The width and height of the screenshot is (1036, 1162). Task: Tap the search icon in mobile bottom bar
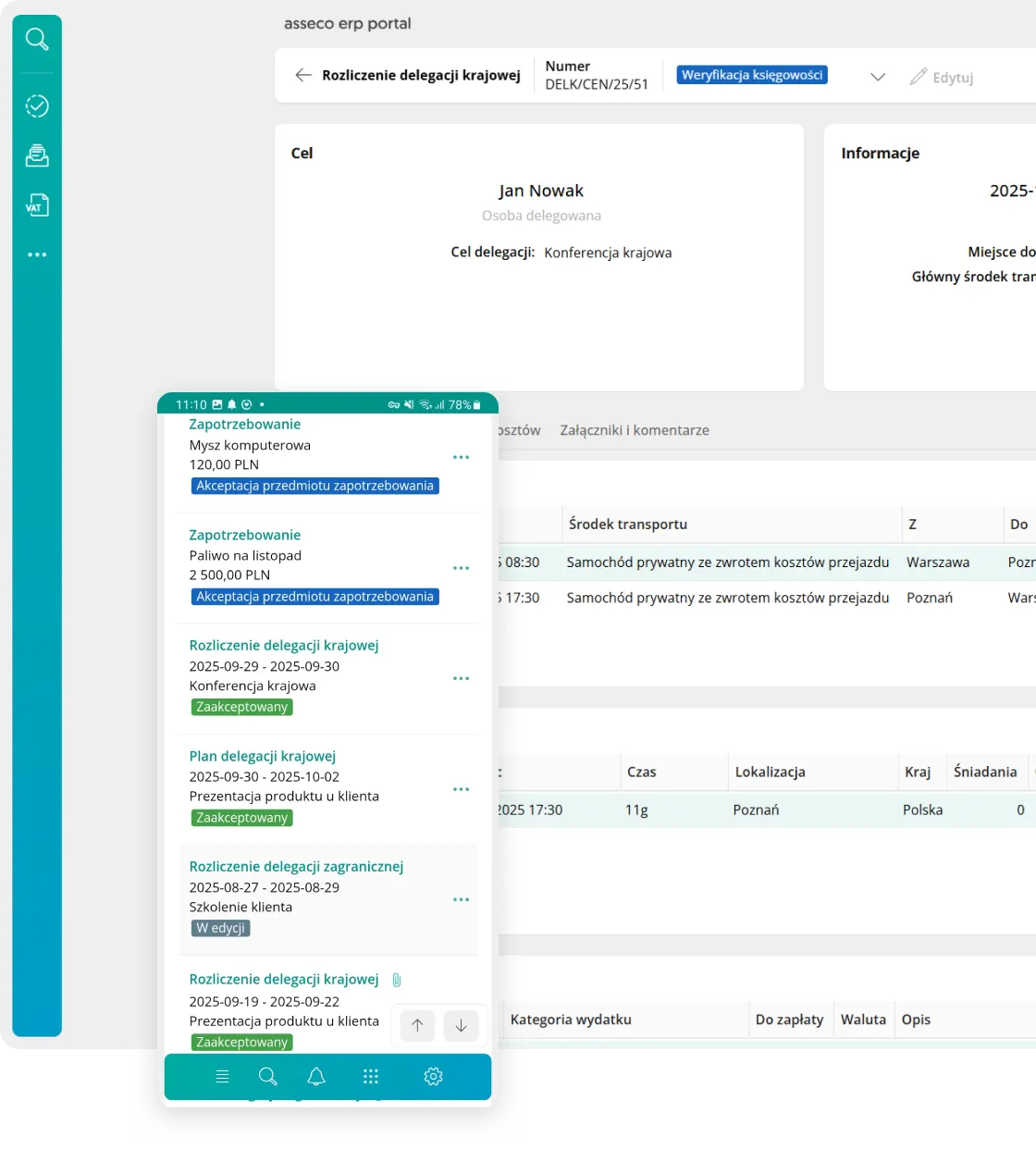[x=268, y=1076]
